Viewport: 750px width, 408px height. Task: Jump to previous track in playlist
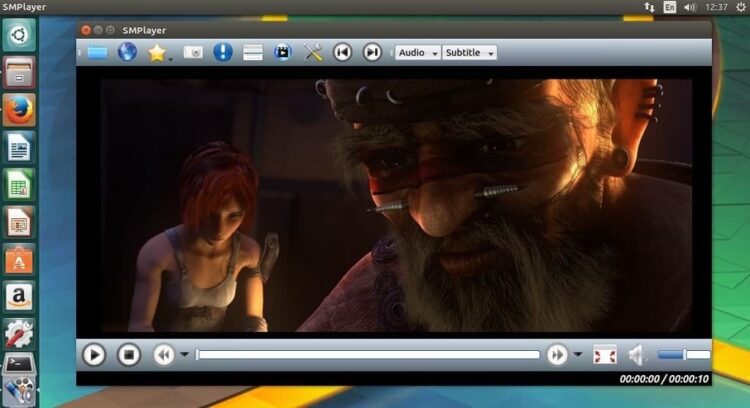(342, 52)
